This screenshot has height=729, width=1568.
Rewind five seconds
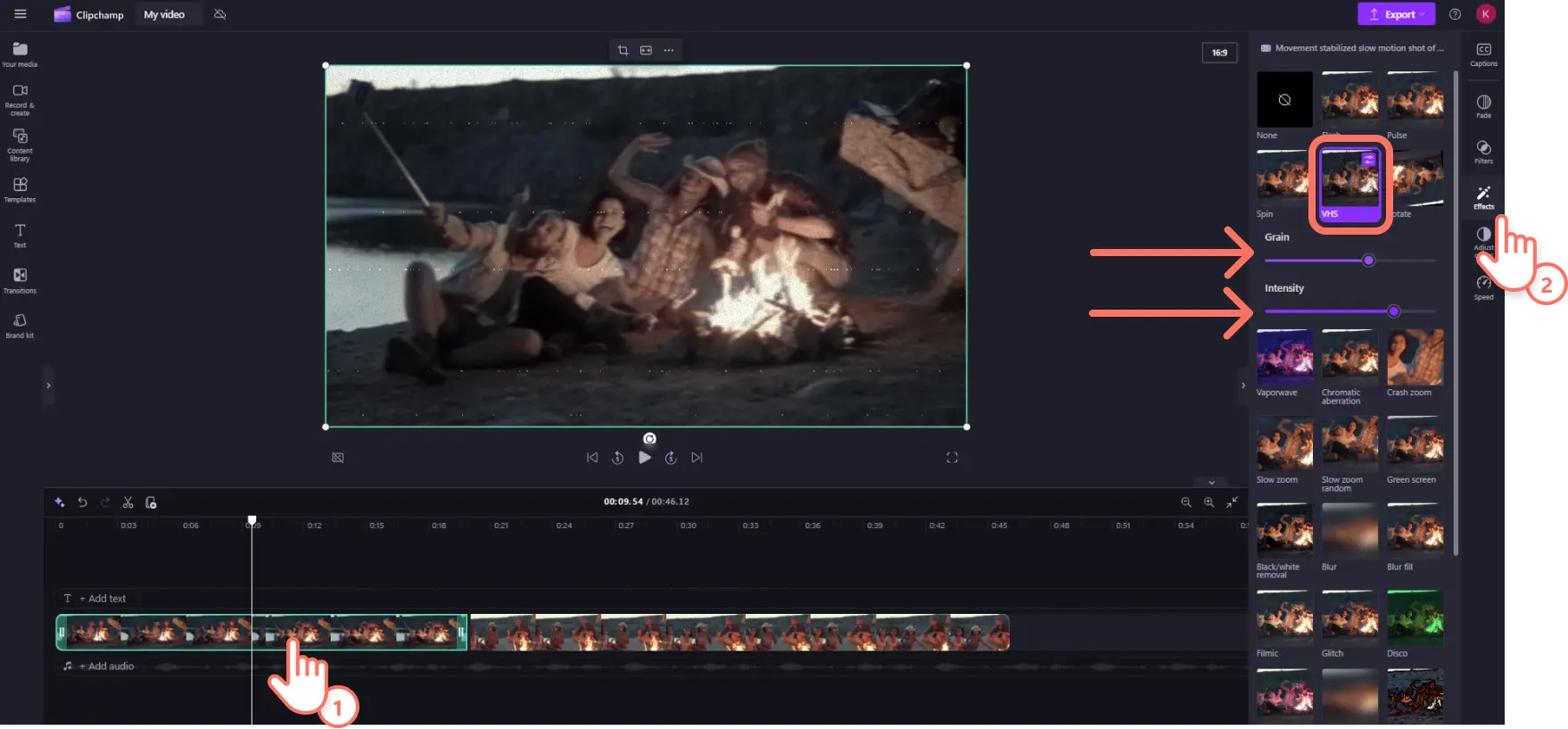[617, 458]
